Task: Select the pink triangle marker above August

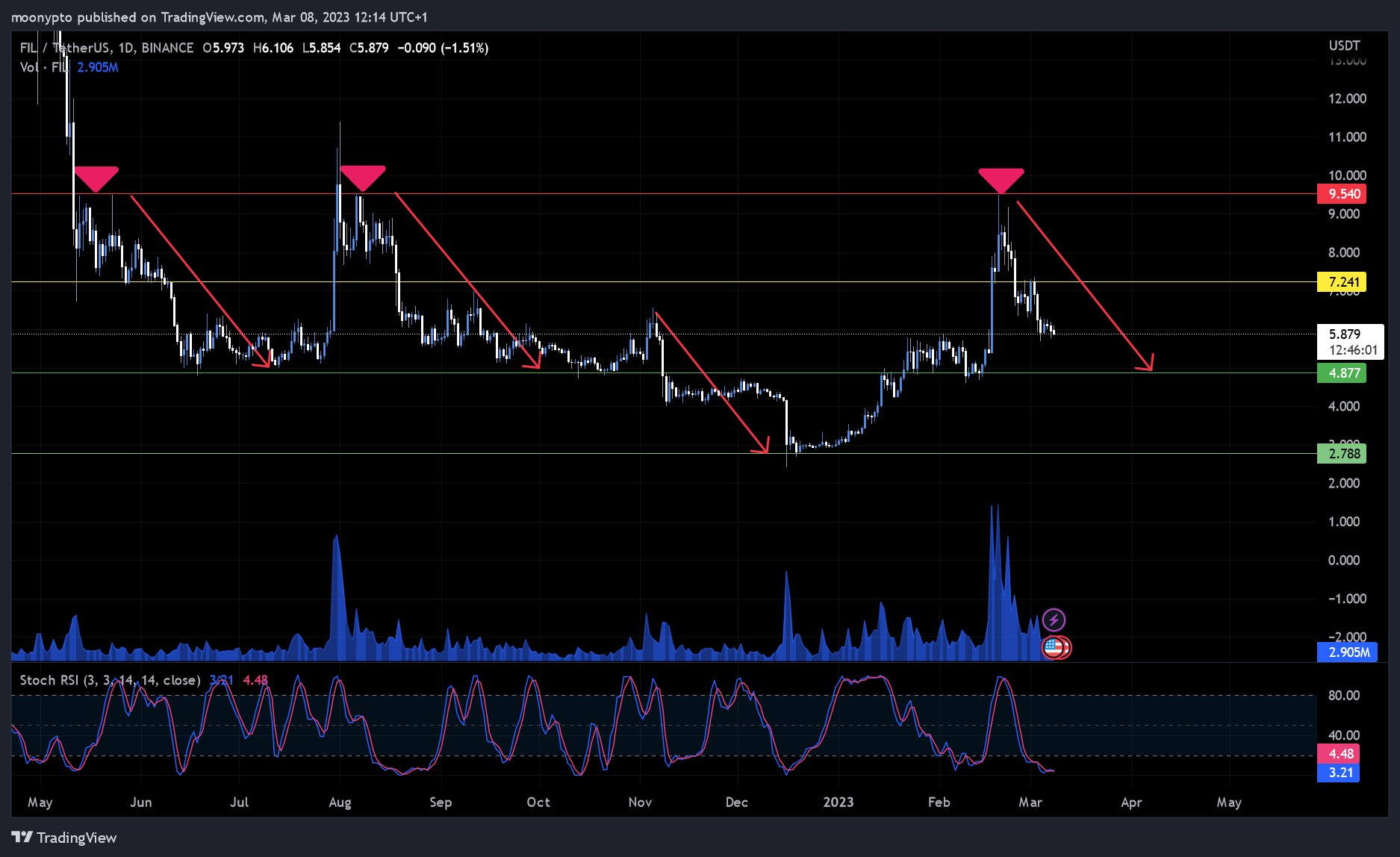Action: point(363,178)
